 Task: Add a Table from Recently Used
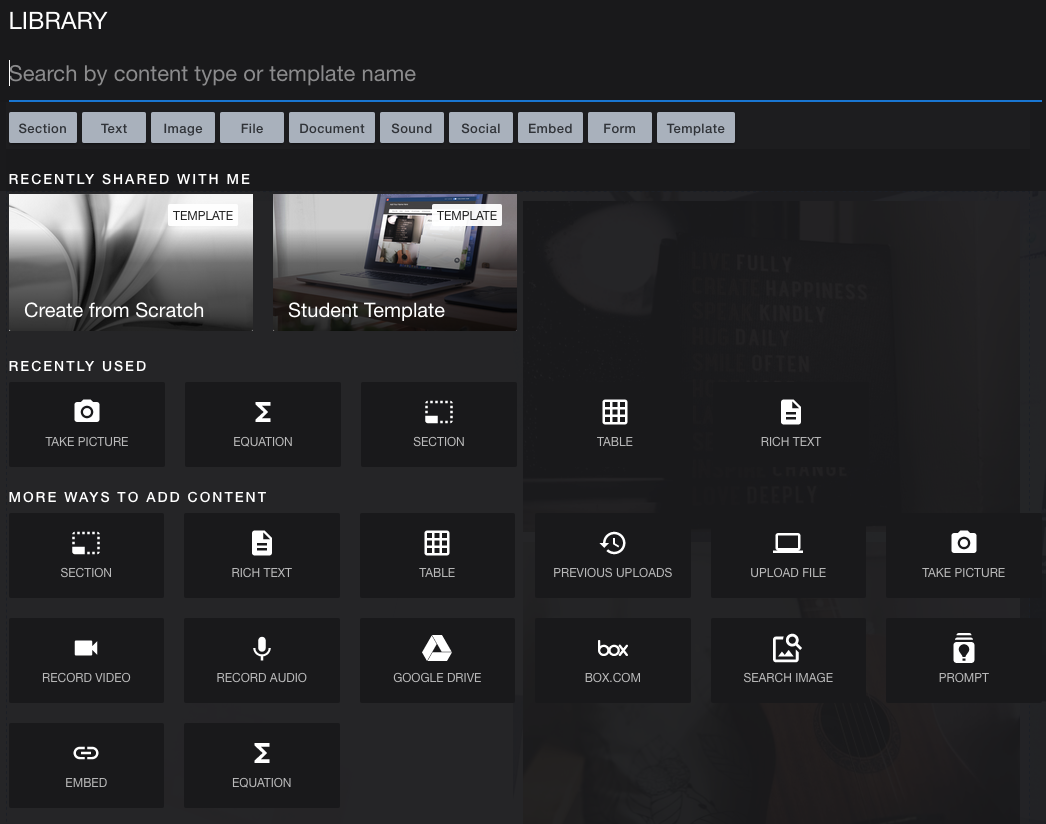[x=614, y=424]
